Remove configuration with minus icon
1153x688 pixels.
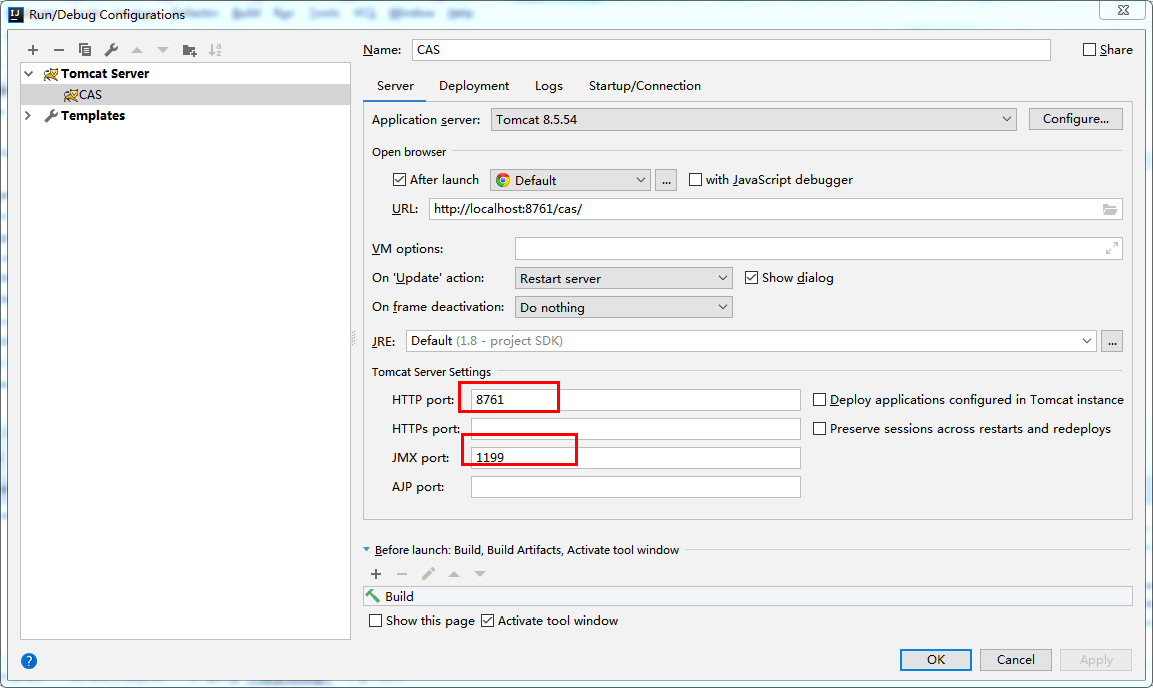(59, 50)
